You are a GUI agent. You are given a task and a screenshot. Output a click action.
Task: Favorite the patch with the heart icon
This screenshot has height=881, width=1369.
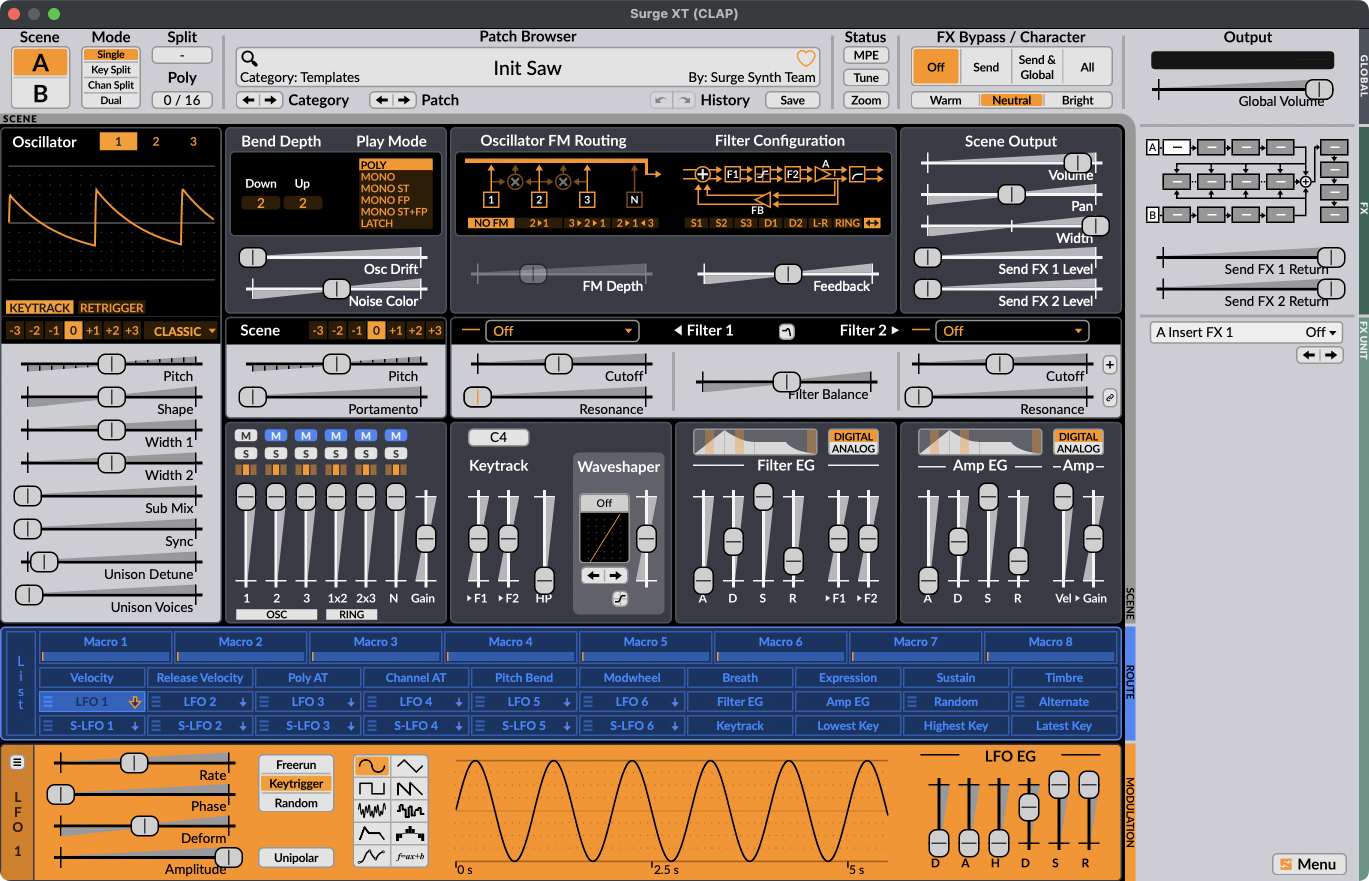pyautogui.click(x=806, y=59)
